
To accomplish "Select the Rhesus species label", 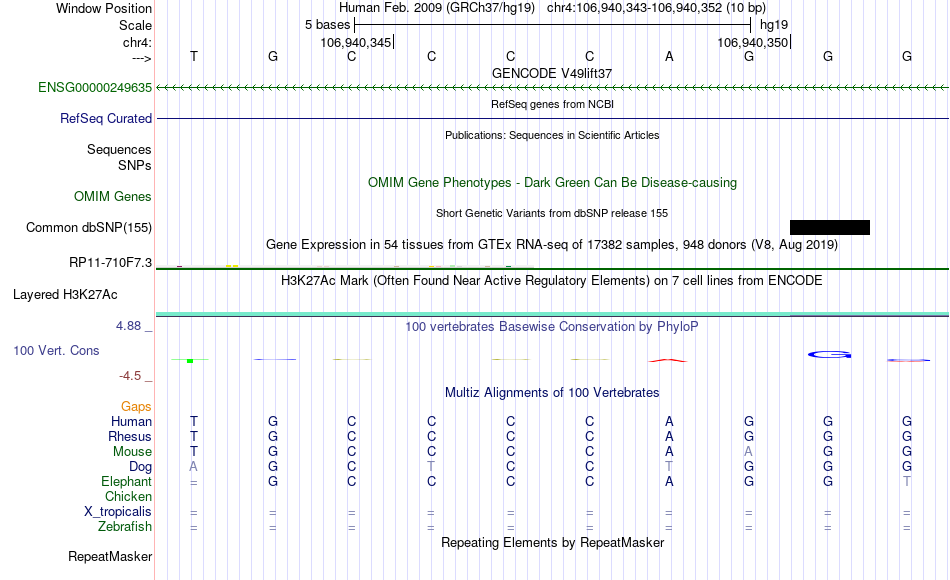I will click(130, 436).
